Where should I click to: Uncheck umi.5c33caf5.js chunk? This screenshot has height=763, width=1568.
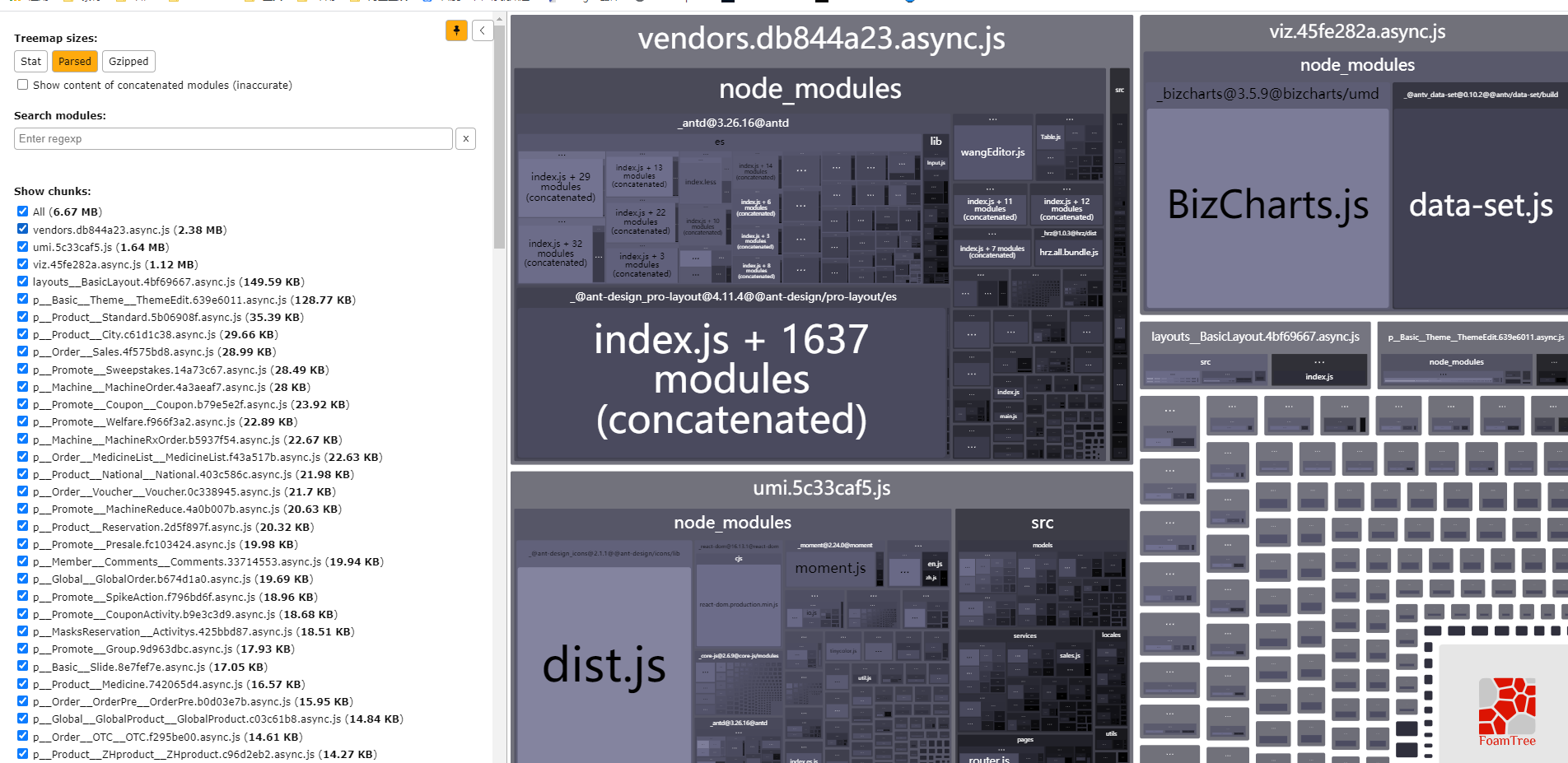(x=23, y=247)
